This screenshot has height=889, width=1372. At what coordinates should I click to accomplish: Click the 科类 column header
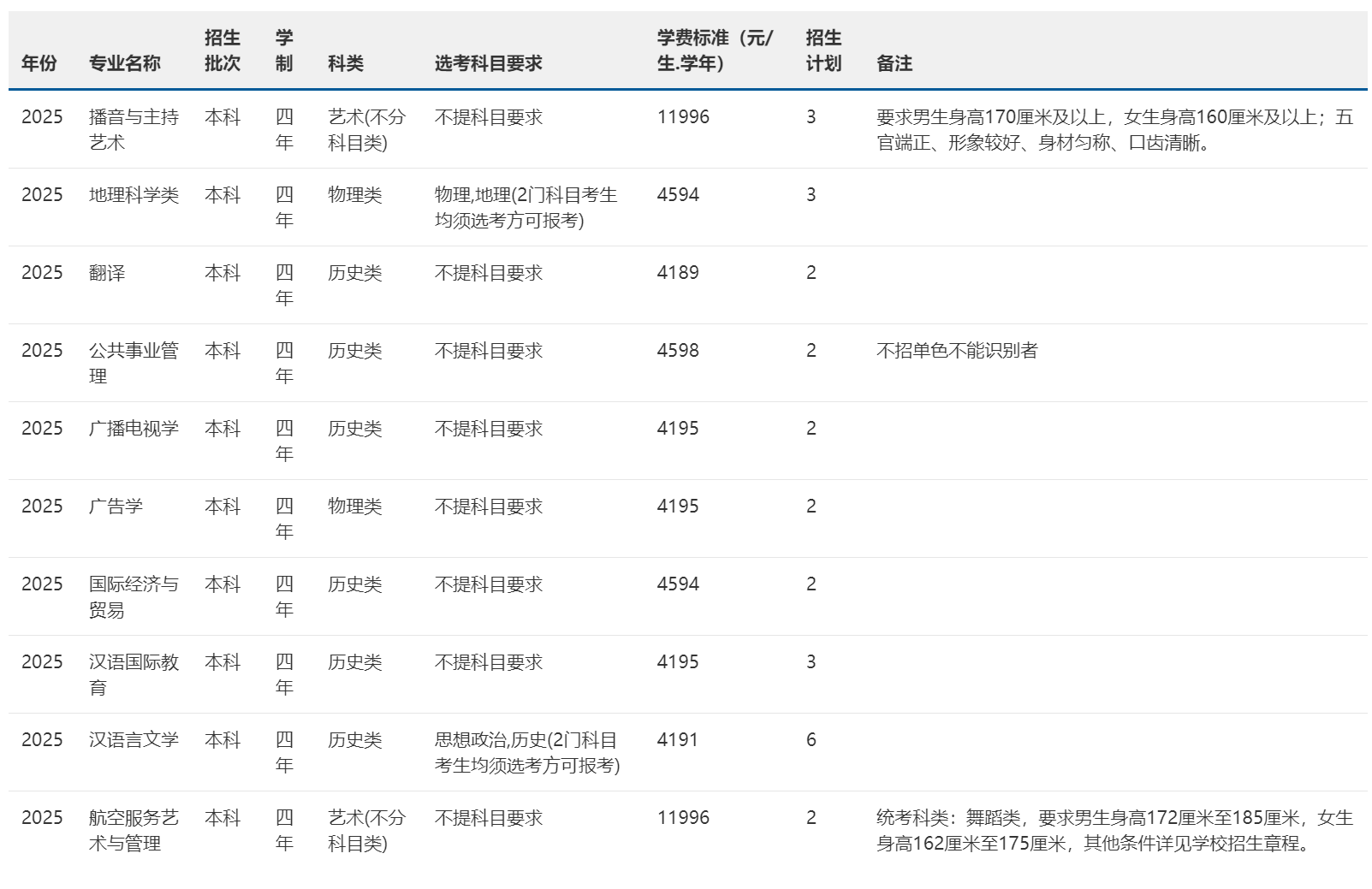click(x=346, y=63)
